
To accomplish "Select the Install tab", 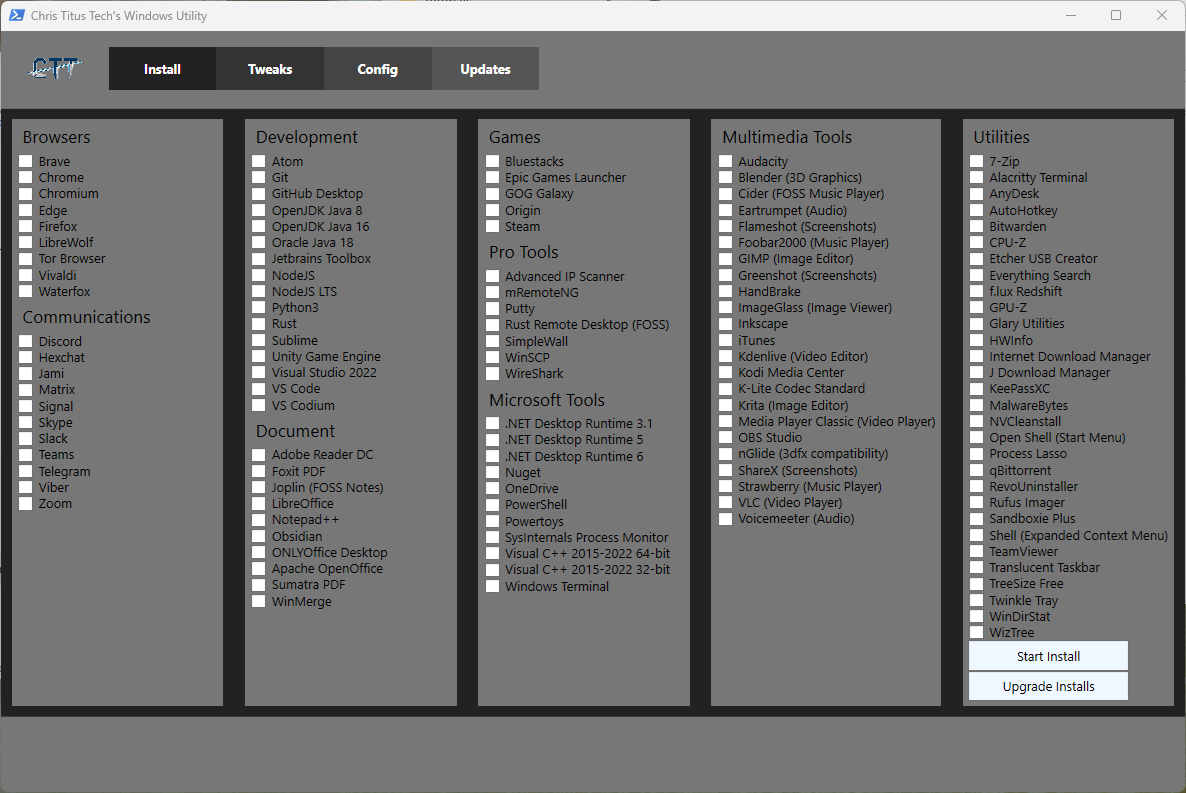I will coord(163,69).
